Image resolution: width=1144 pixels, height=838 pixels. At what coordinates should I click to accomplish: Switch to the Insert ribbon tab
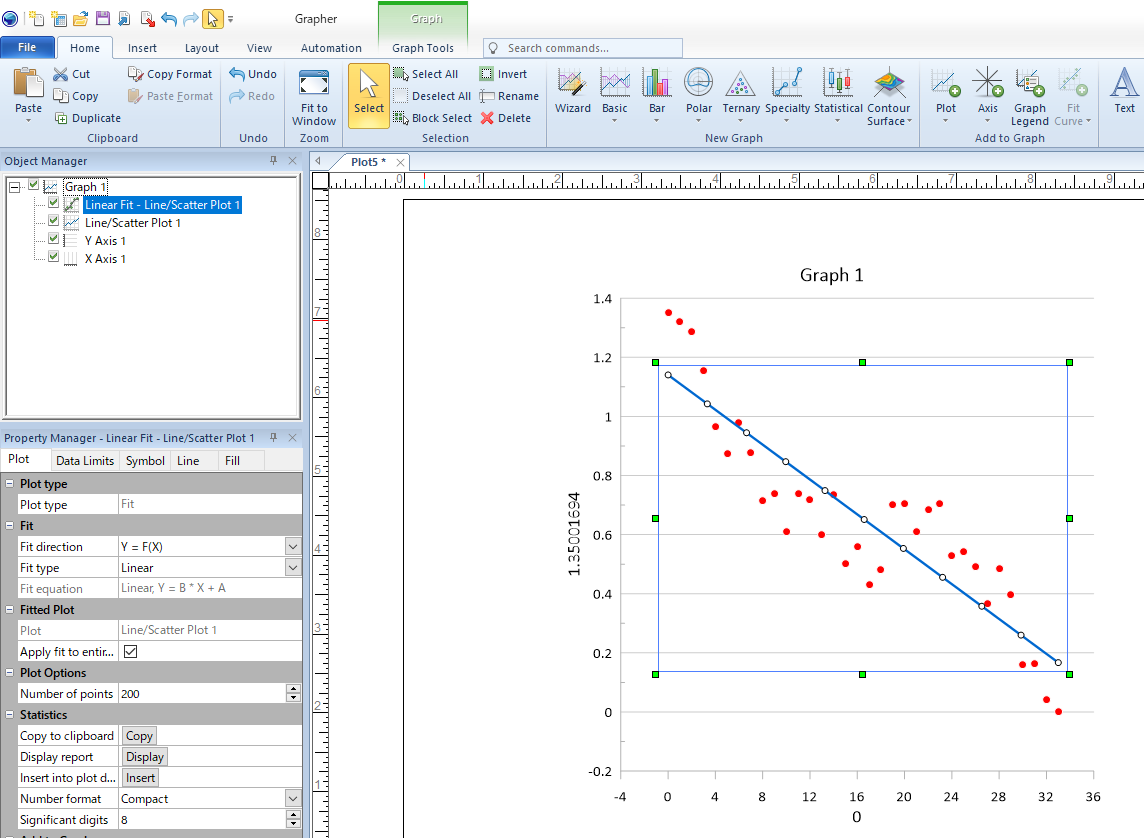tap(142, 48)
